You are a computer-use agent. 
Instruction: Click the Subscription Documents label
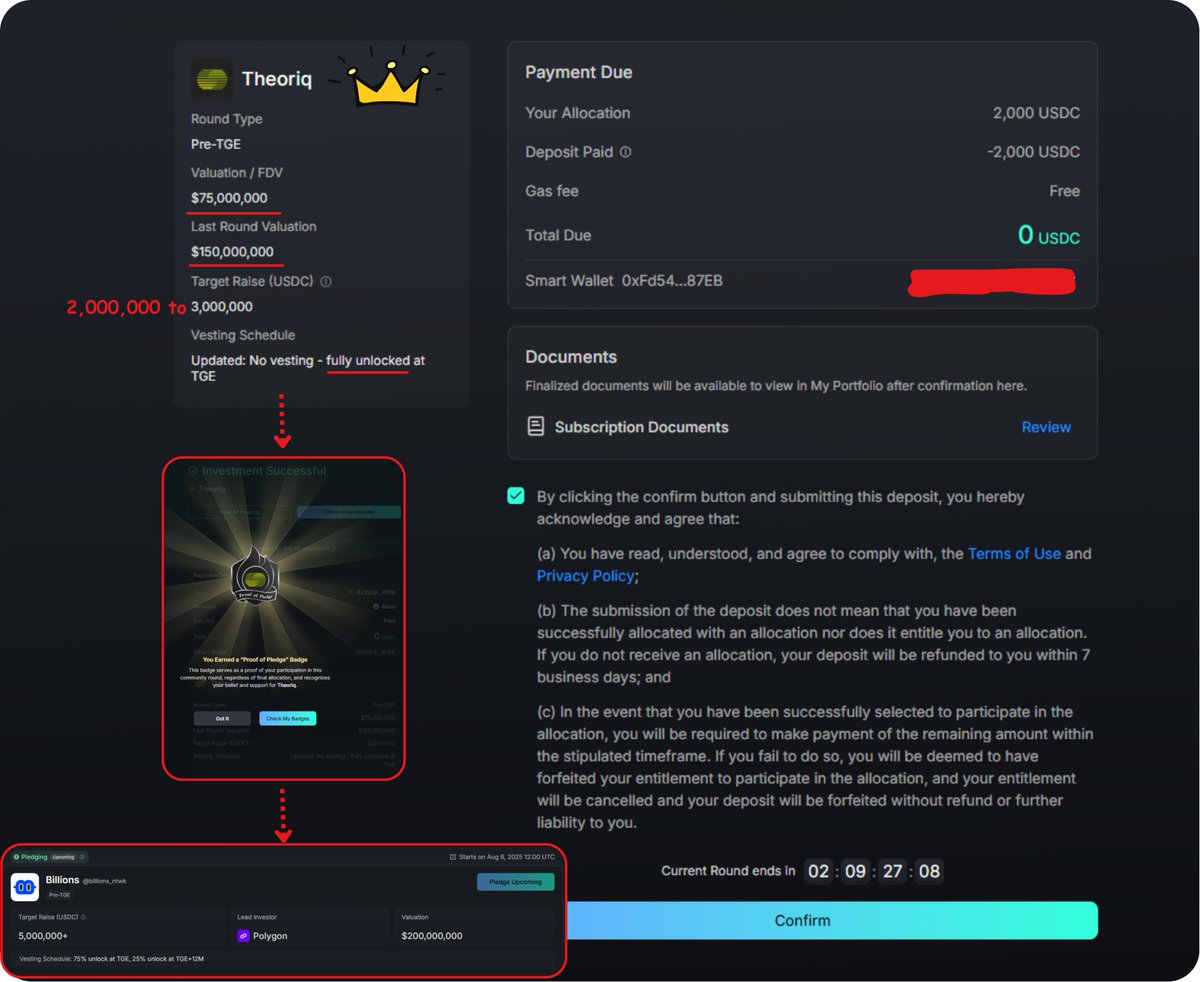[642, 427]
